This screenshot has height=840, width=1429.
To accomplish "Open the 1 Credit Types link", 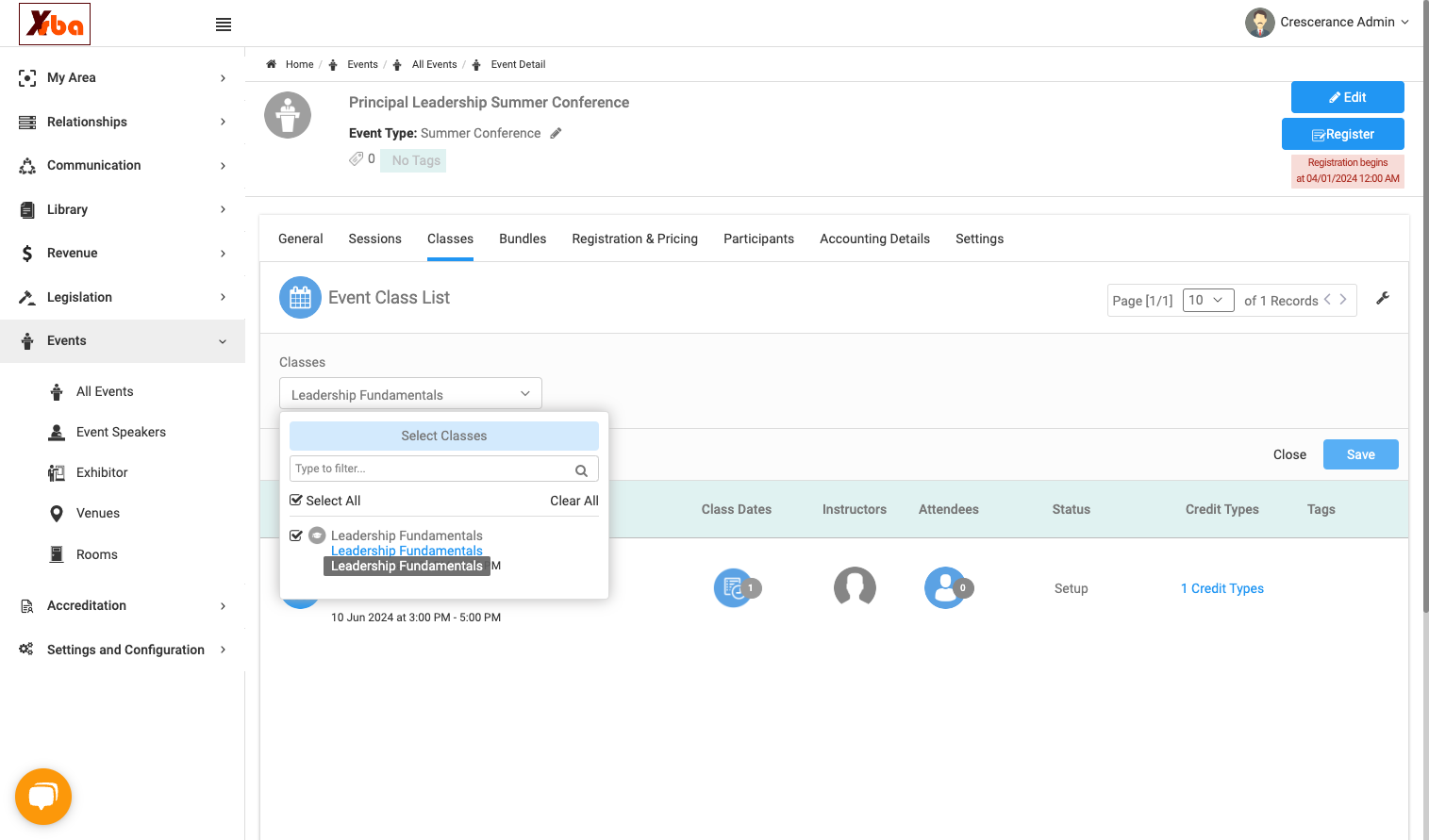I will 1222,588.
